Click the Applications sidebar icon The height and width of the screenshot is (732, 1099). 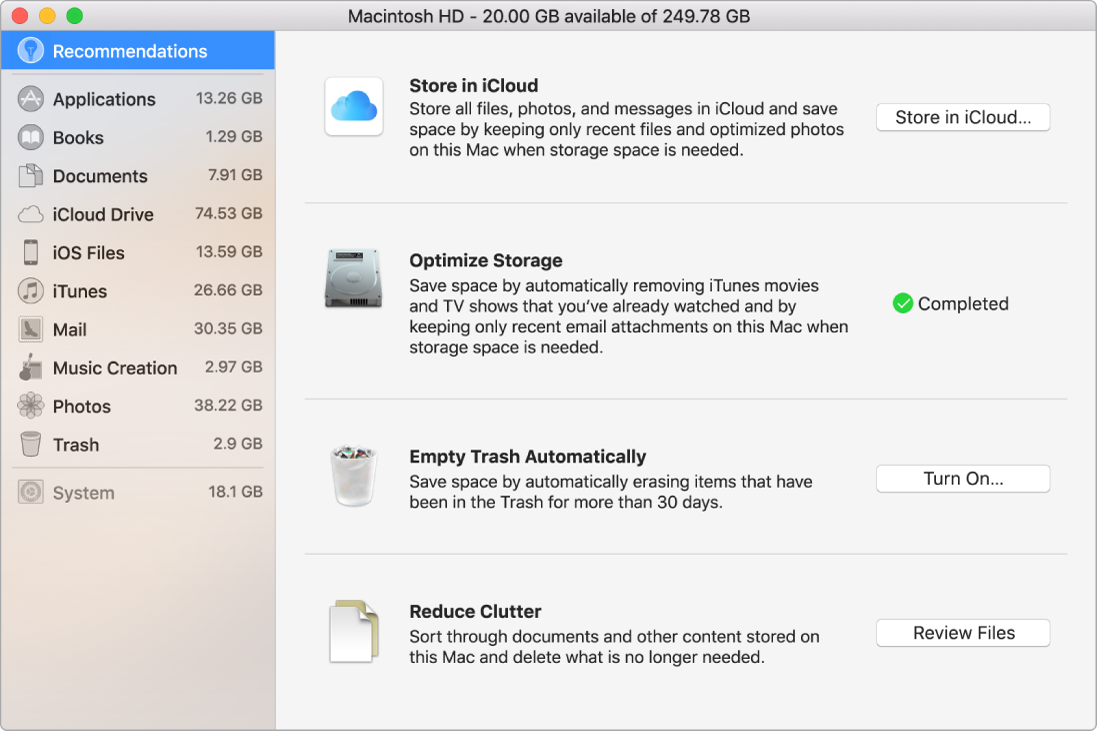coord(31,99)
